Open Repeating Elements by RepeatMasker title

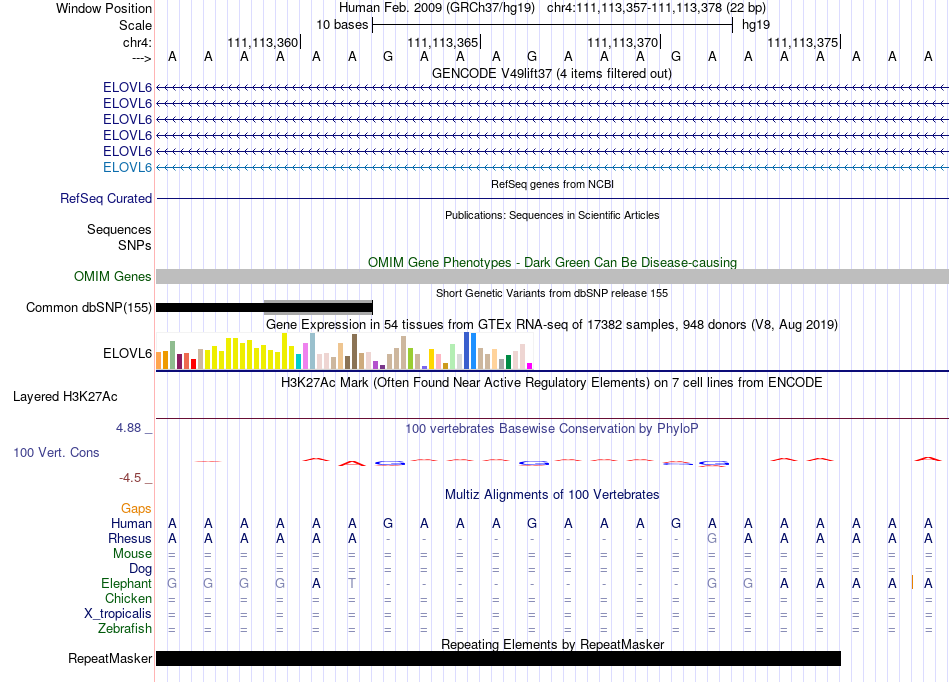[x=552, y=644]
